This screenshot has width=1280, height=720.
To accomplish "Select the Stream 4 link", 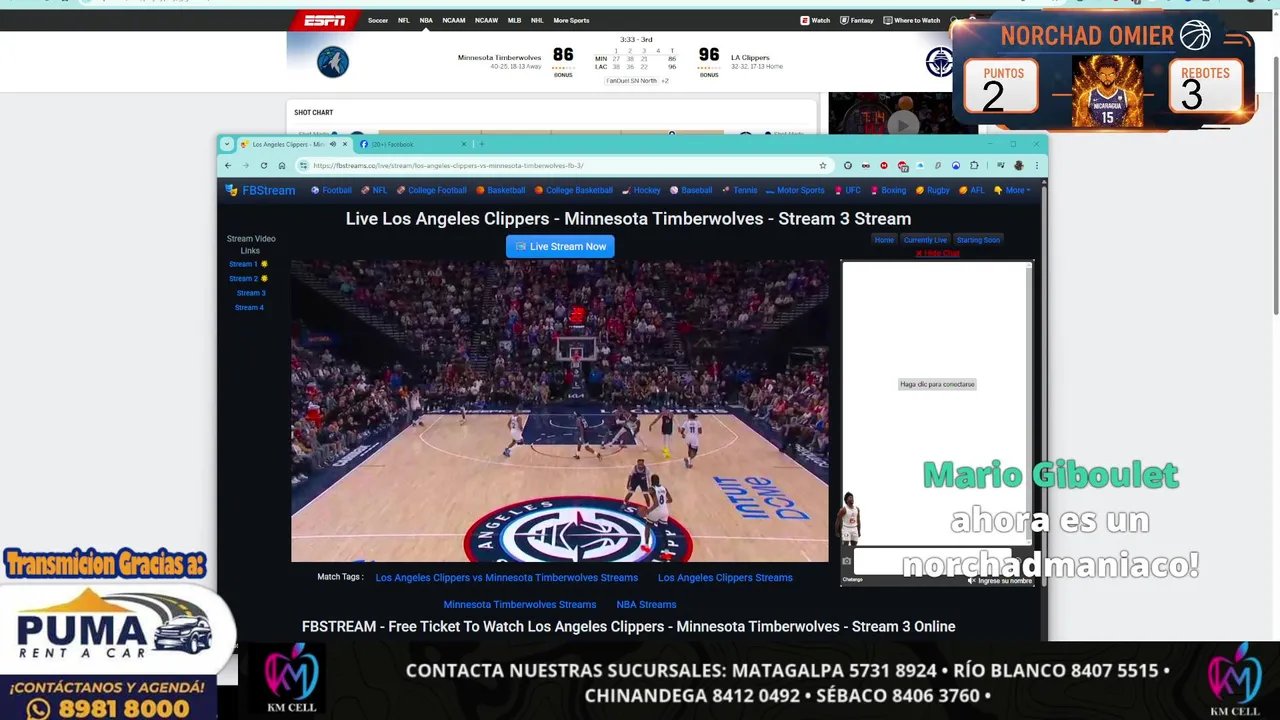I will coord(250,308).
